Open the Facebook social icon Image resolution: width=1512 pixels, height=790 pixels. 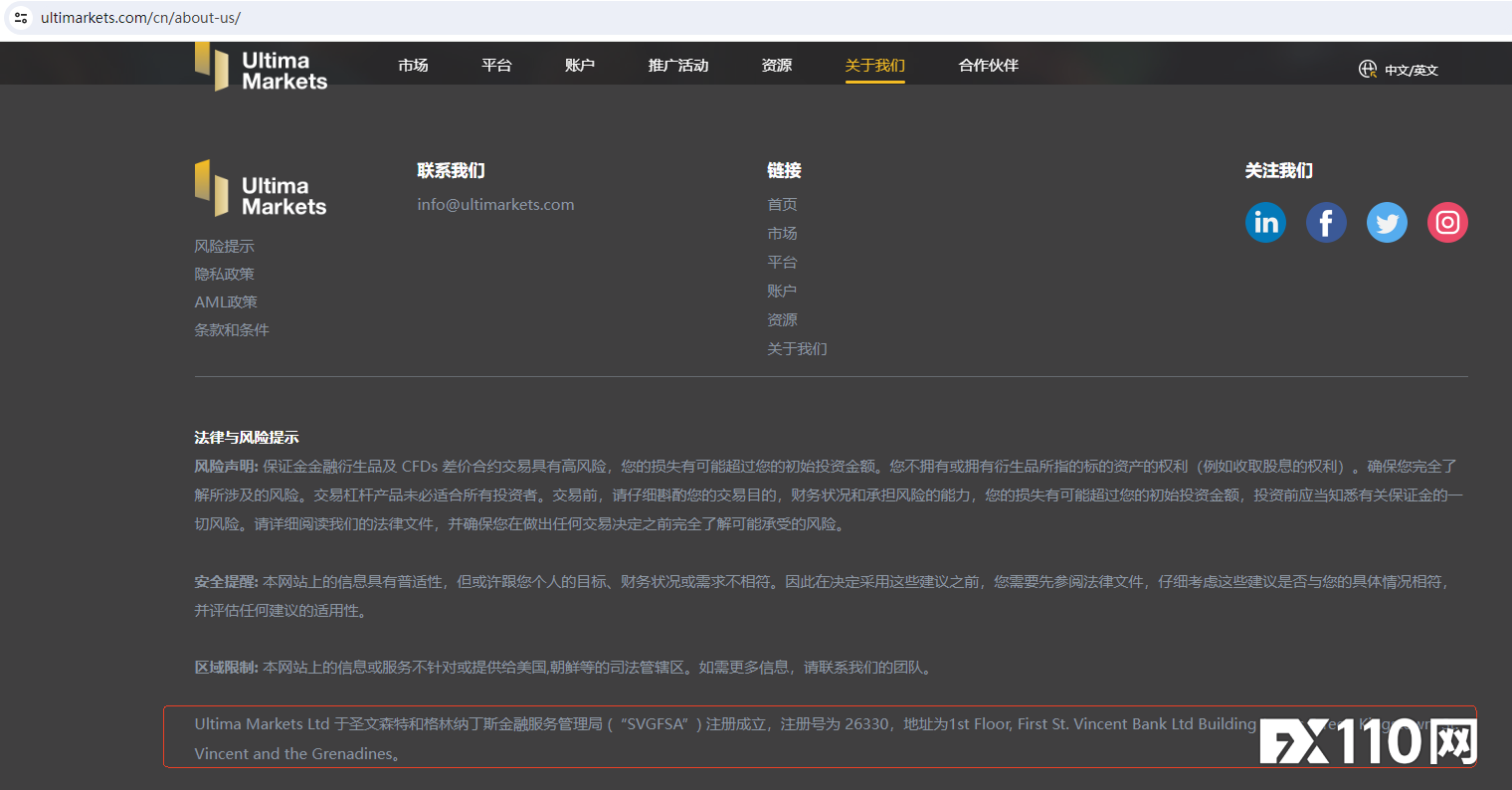1326,222
